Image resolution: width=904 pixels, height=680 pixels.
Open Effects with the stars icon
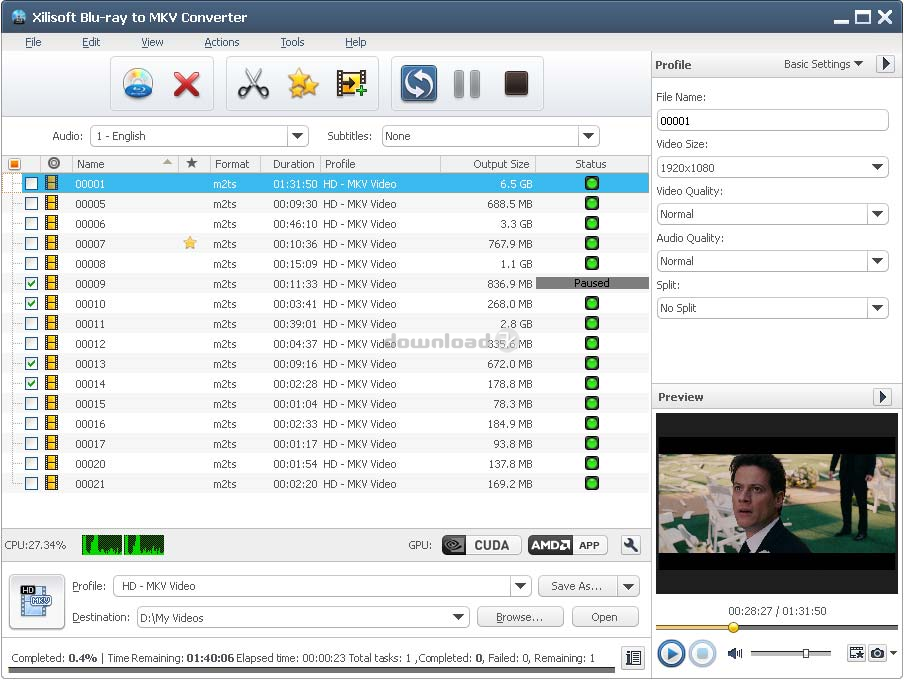click(x=303, y=84)
